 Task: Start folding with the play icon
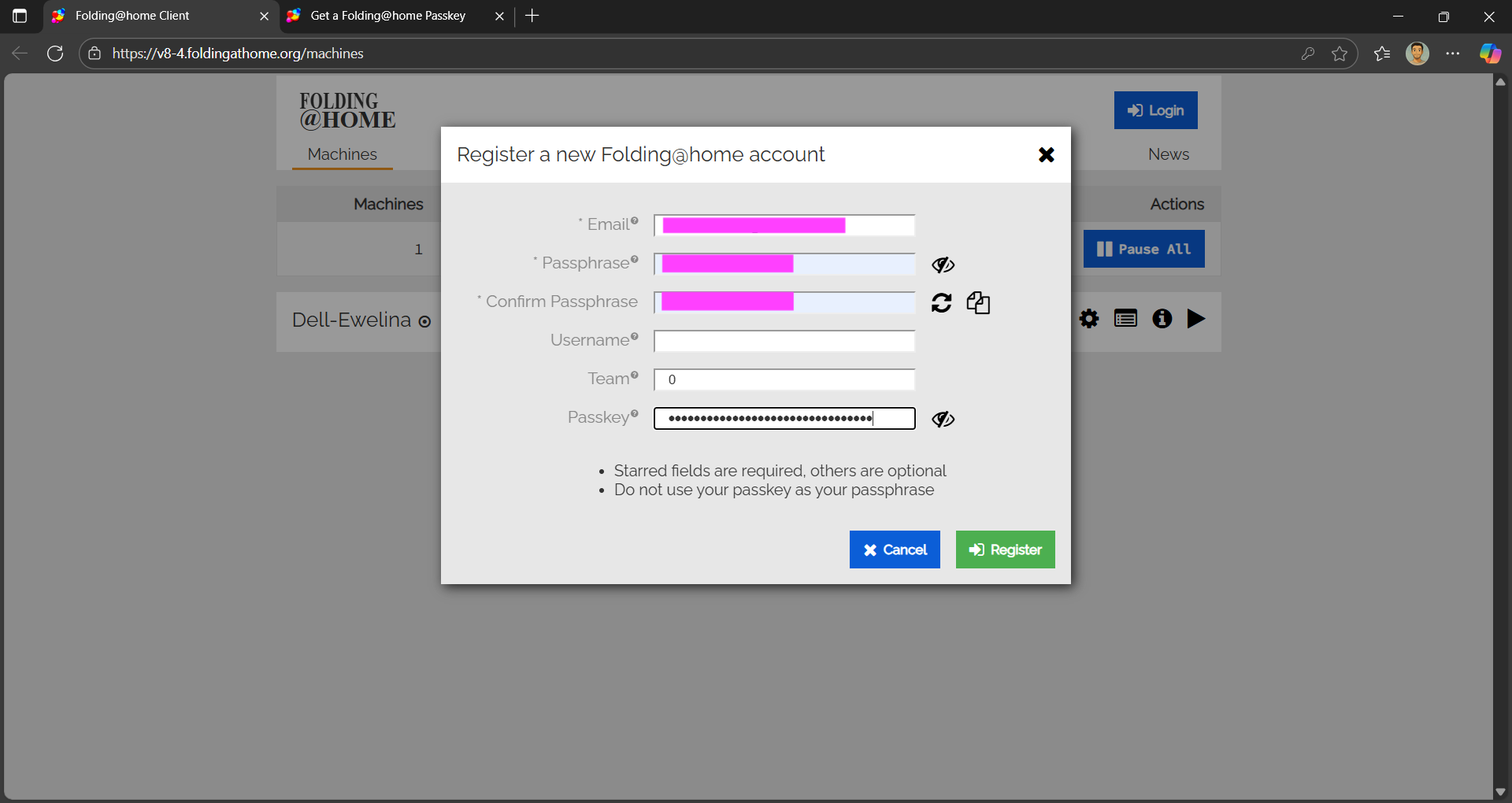[x=1196, y=319]
